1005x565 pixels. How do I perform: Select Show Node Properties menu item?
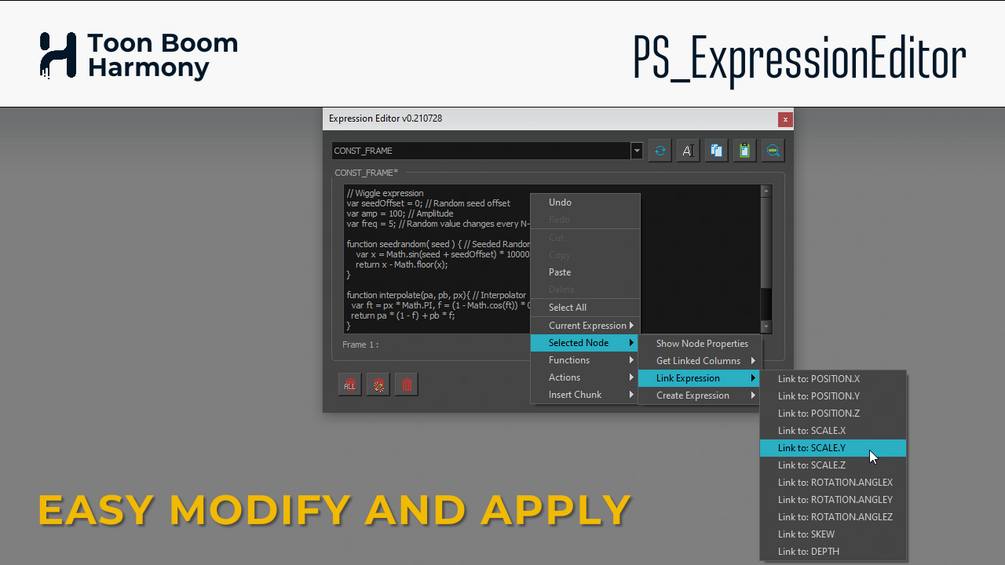pyautogui.click(x=699, y=343)
